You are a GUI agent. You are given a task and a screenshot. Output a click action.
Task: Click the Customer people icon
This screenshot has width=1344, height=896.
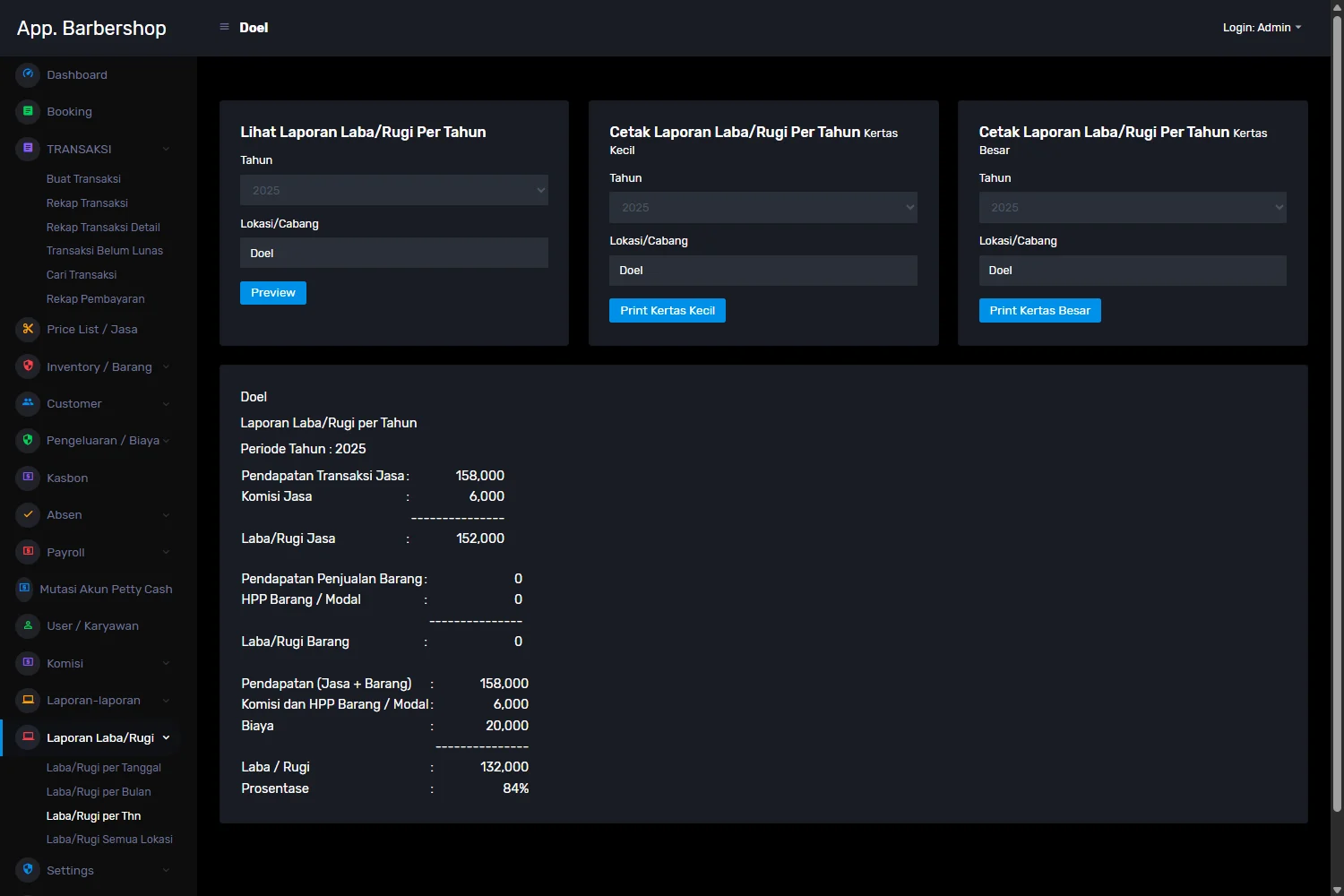28,403
